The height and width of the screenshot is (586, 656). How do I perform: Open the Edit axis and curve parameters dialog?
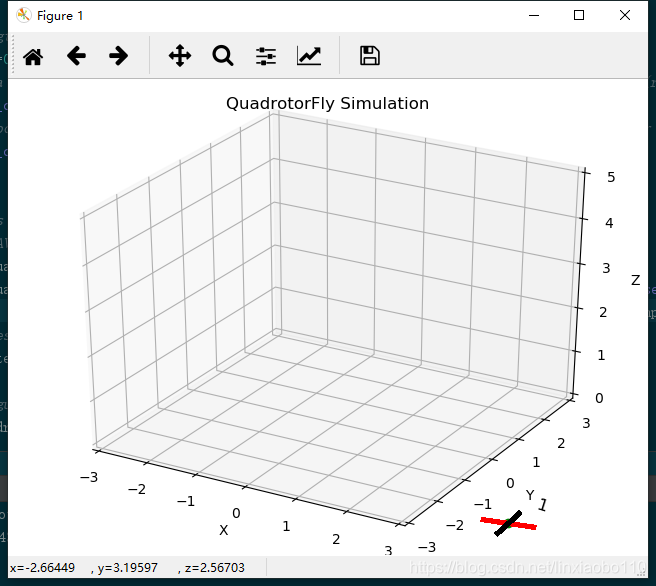[309, 56]
